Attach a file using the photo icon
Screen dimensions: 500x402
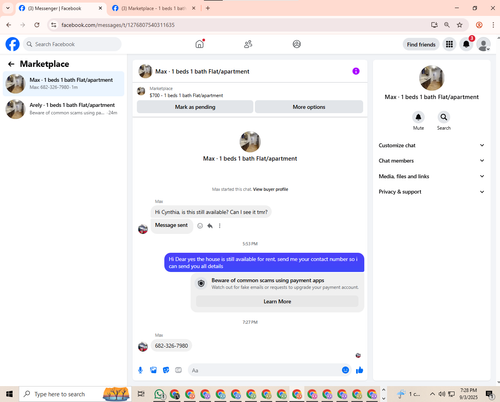pos(153,370)
